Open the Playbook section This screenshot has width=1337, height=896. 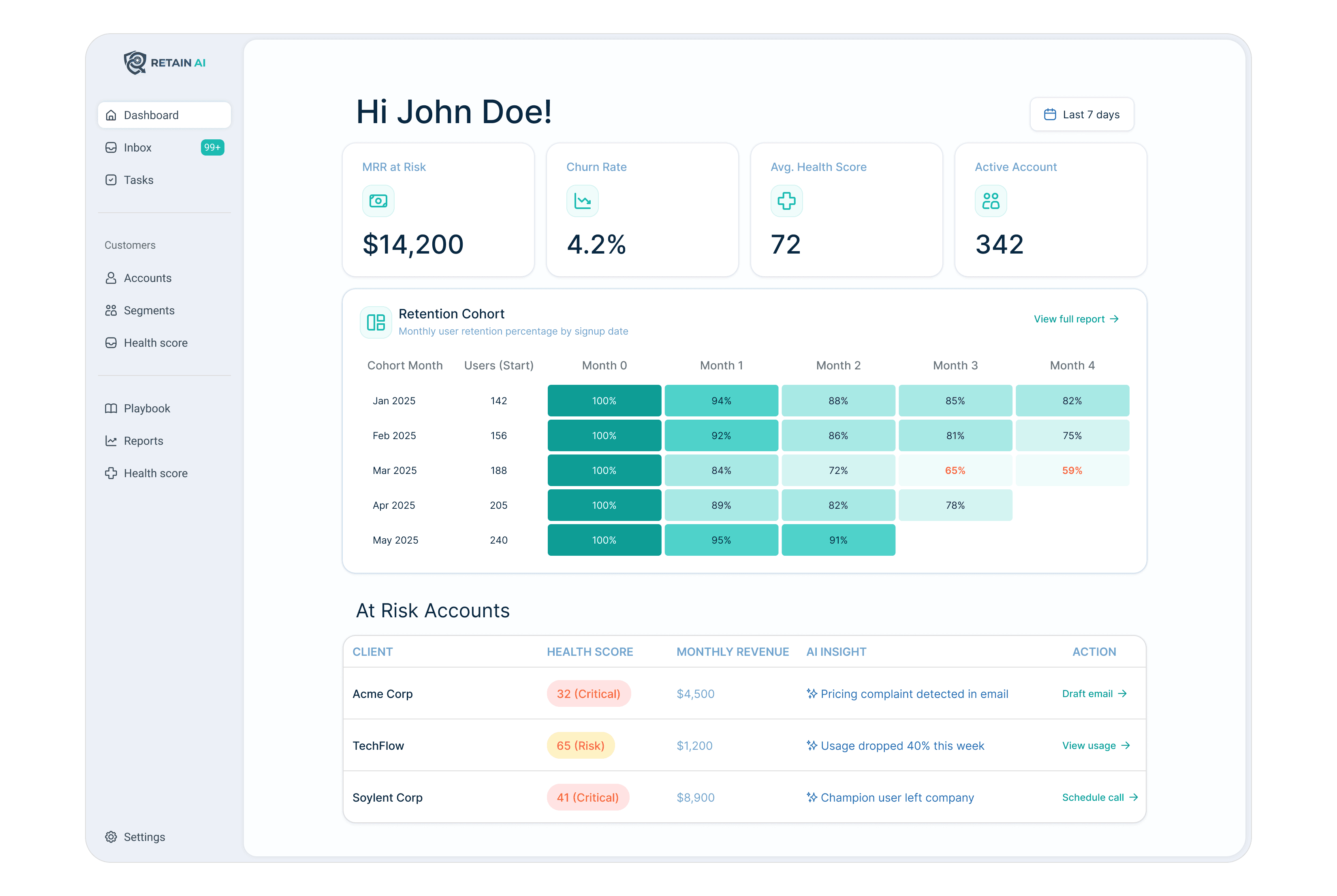[146, 409]
